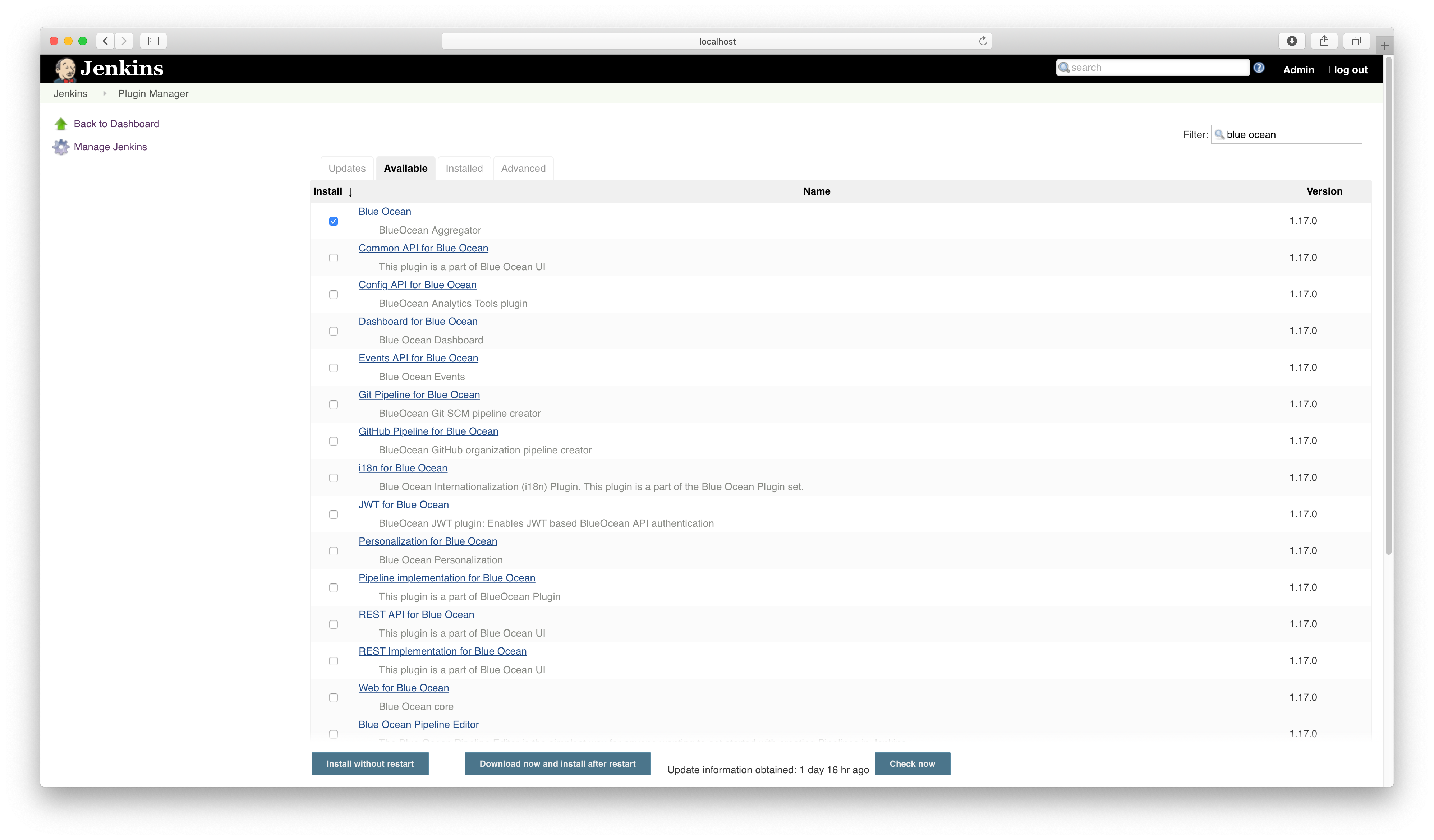1434x840 pixels.
Task: Open the Common API for Blue Ocean link
Action: [423, 248]
